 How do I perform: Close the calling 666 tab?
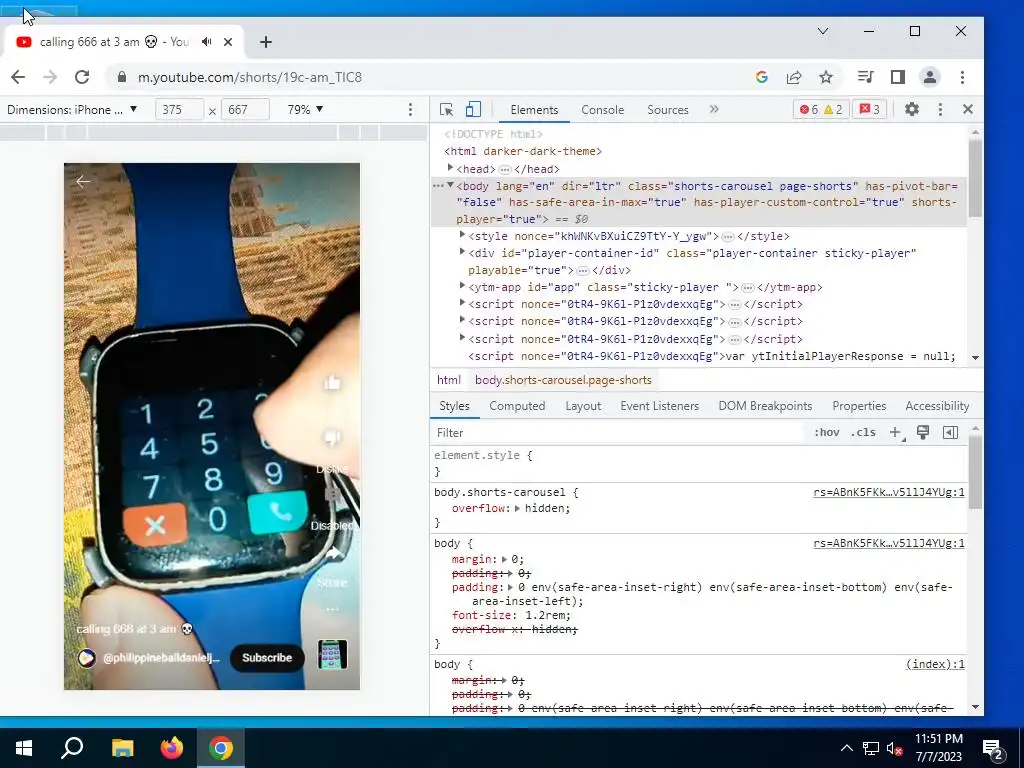[228, 42]
